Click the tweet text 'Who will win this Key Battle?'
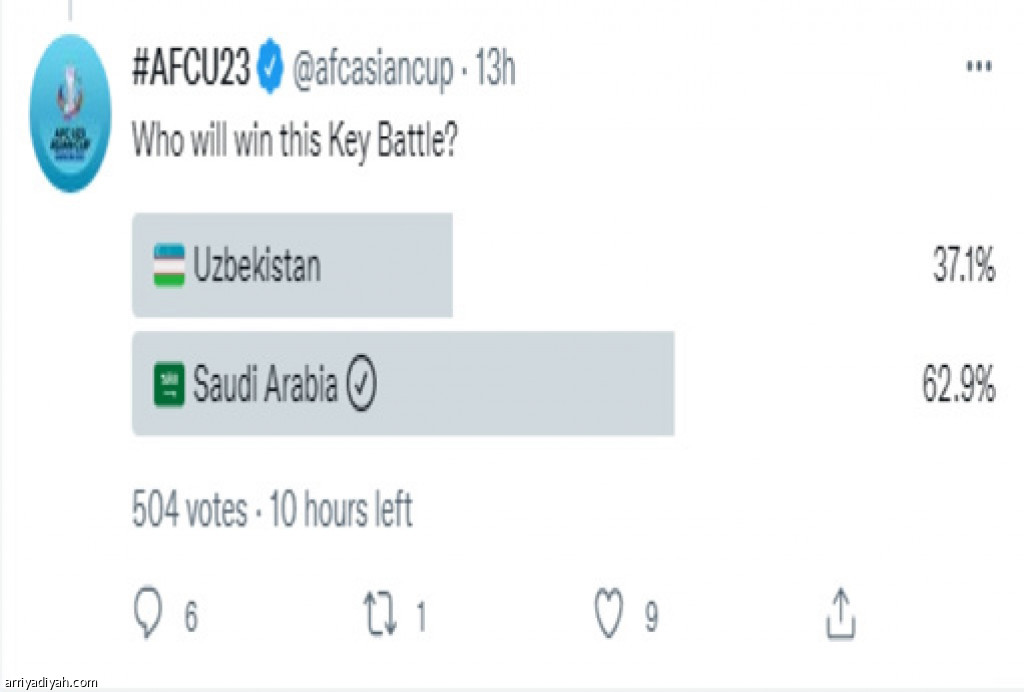 (295, 141)
